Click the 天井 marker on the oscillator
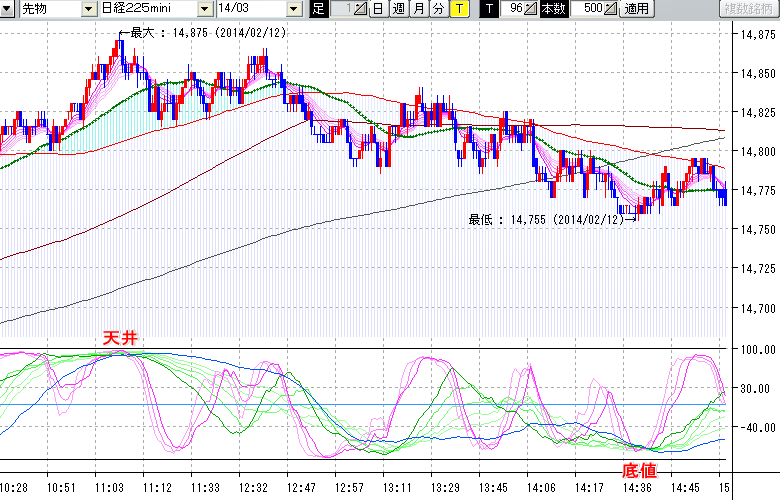The image size is (780, 500). 119,340
